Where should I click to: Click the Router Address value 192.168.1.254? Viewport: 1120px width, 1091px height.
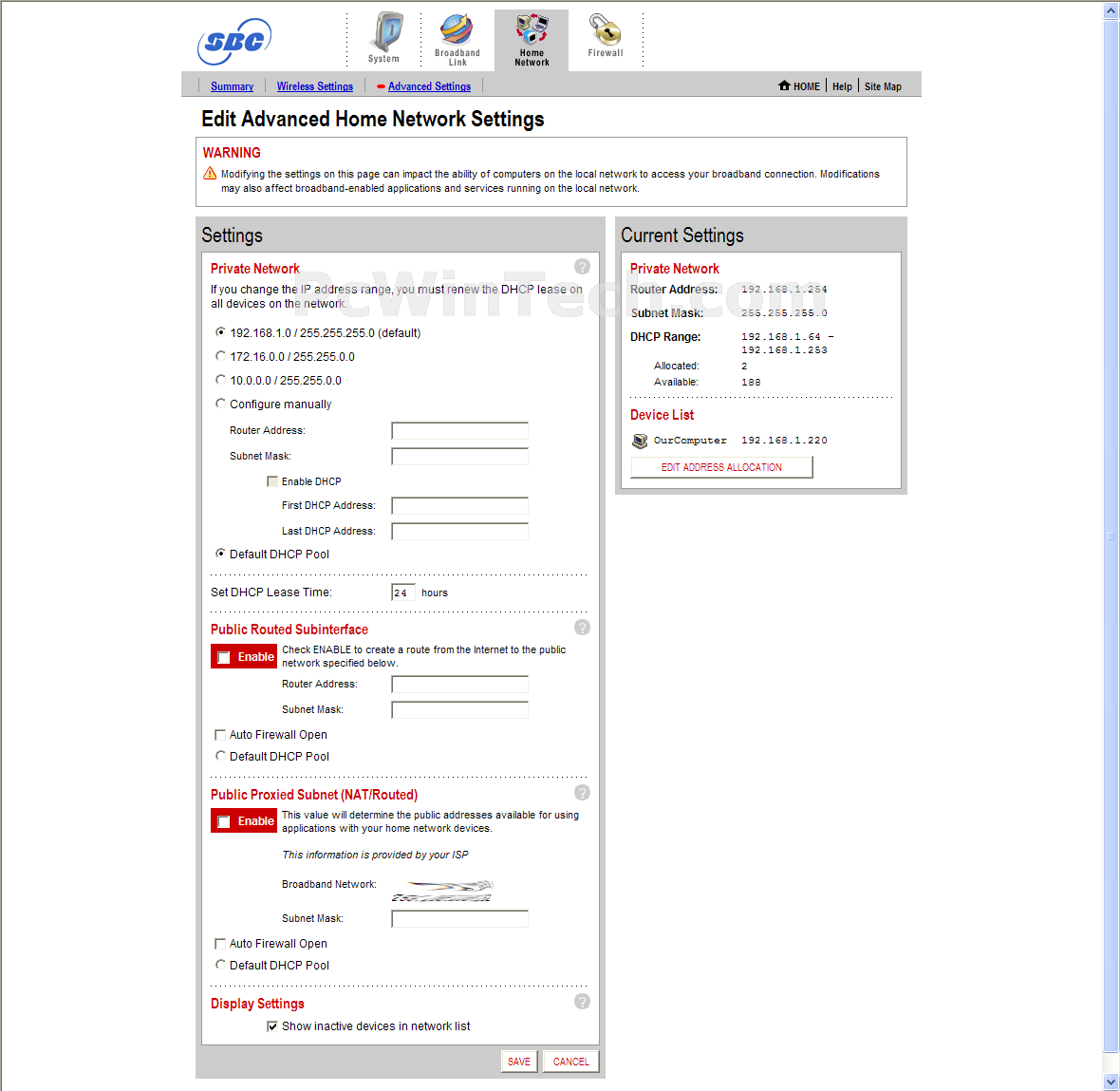click(784, 290)
